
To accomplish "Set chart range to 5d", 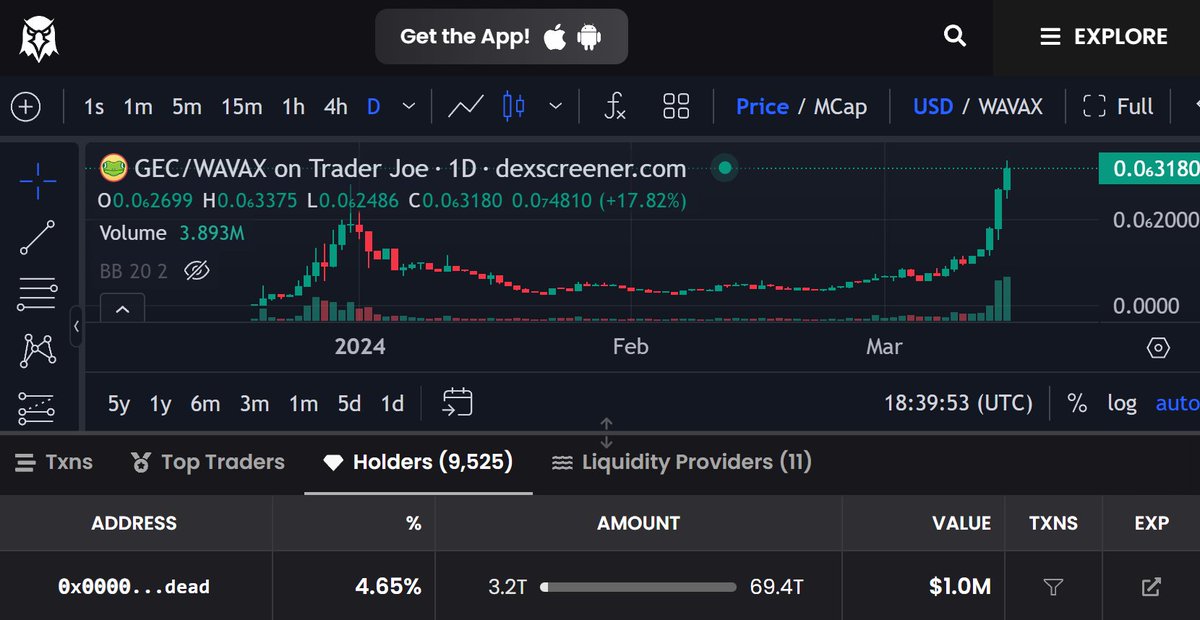I will click(349, 403).
